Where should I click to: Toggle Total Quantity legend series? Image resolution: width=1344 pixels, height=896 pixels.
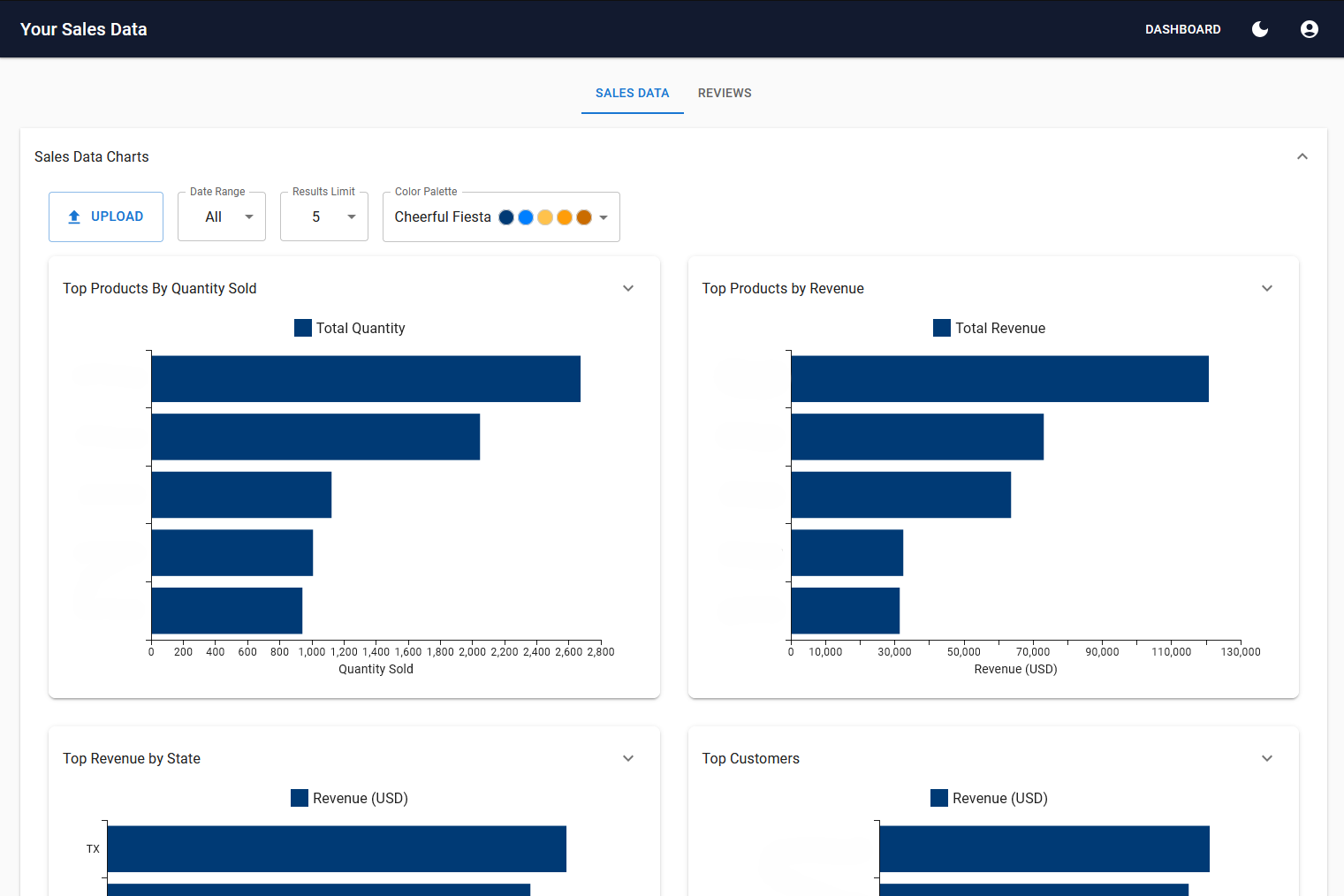350,328
